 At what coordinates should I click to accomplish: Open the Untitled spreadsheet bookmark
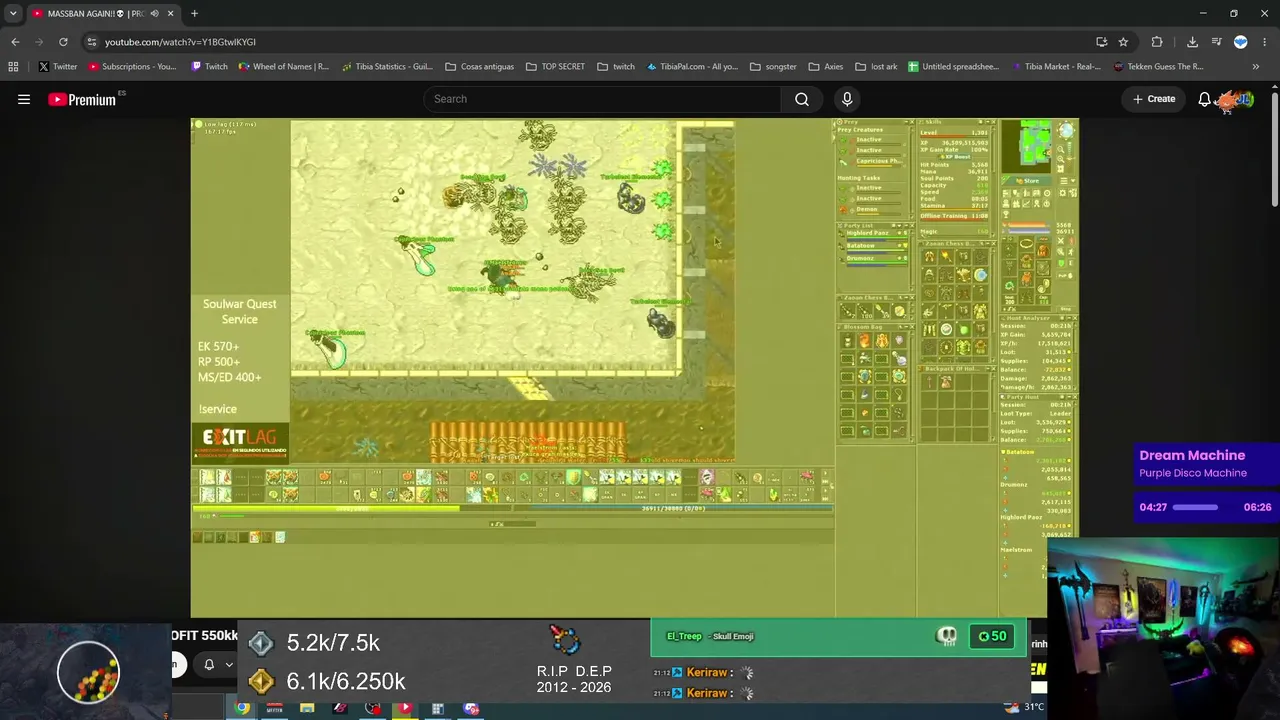[x=954, y=67]
